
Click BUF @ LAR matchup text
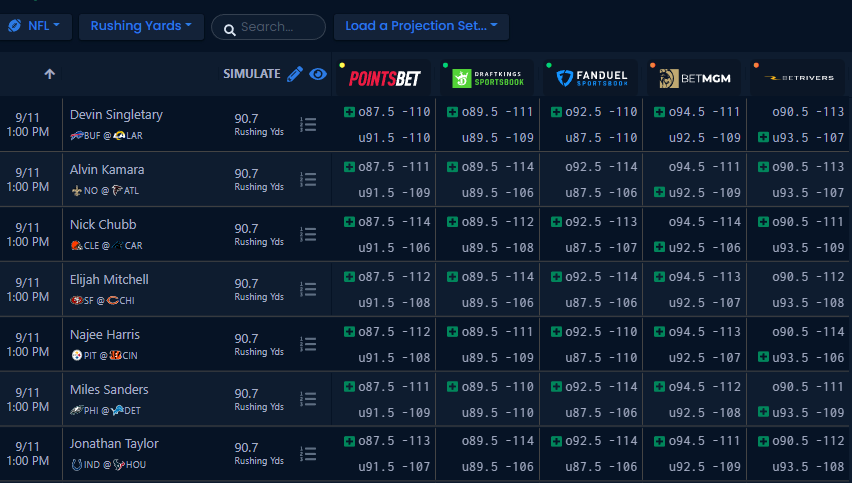click(x=106, y=136)
